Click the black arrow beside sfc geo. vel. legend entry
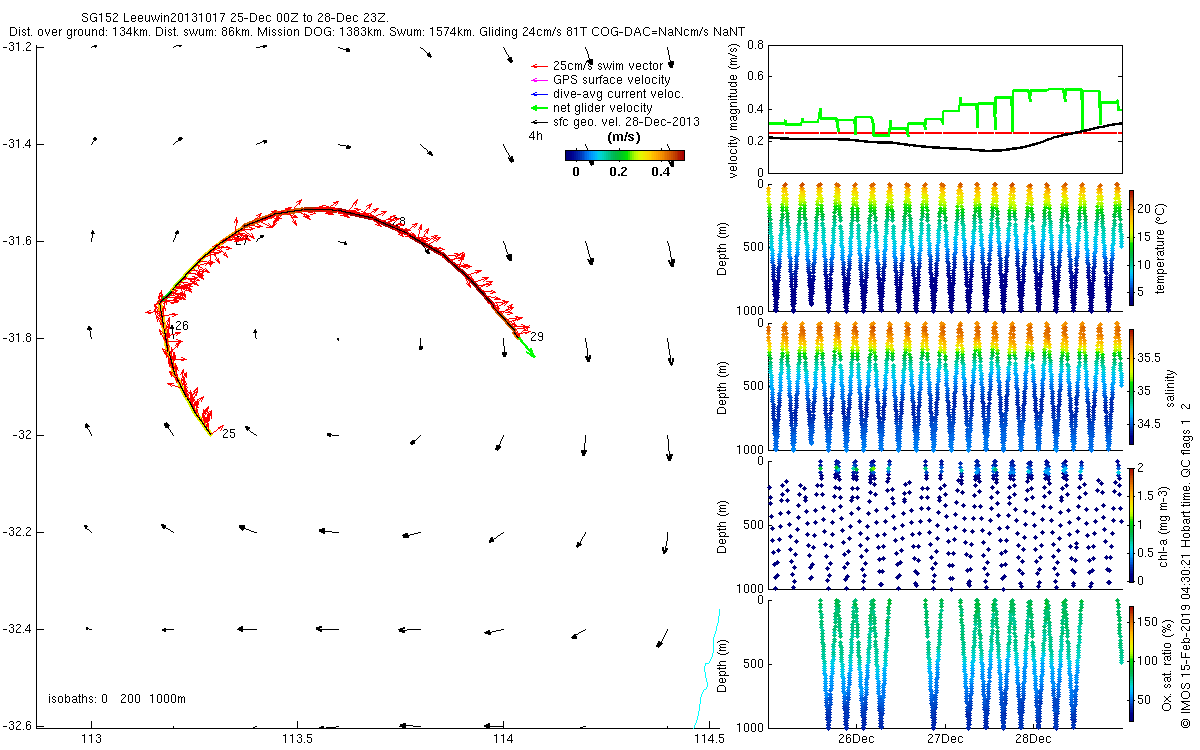Image resolution: width=1200 pixels, height=750 pixels. click(539, 121)
